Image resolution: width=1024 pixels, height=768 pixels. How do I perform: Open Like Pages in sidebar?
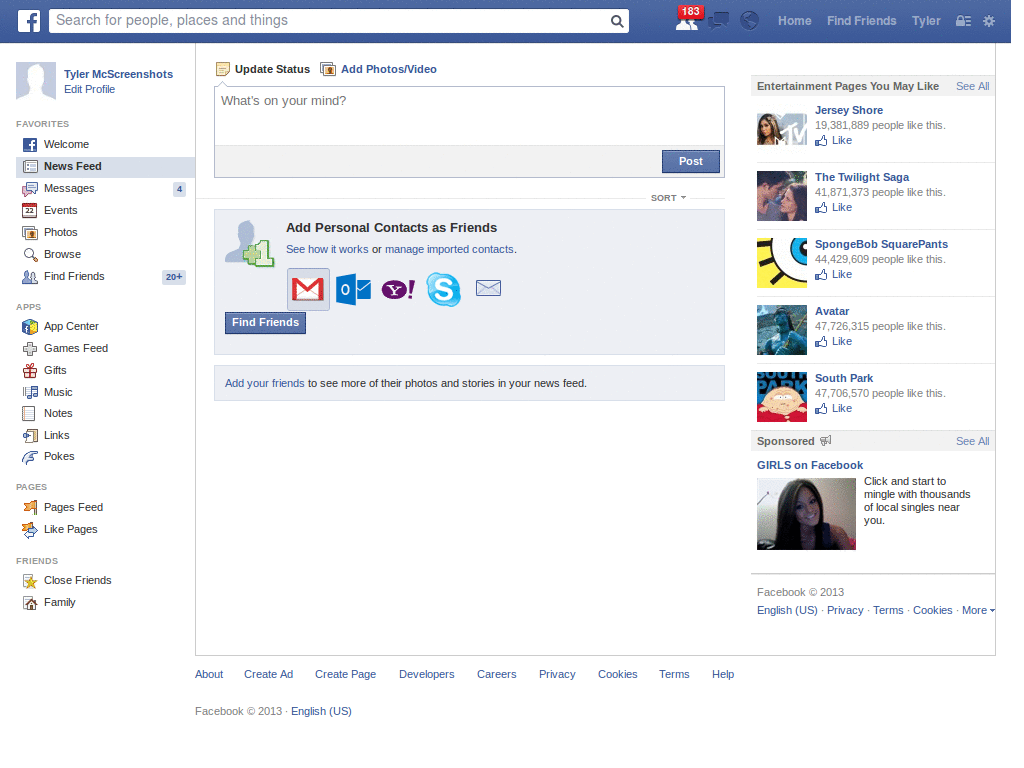pos(71,530)
